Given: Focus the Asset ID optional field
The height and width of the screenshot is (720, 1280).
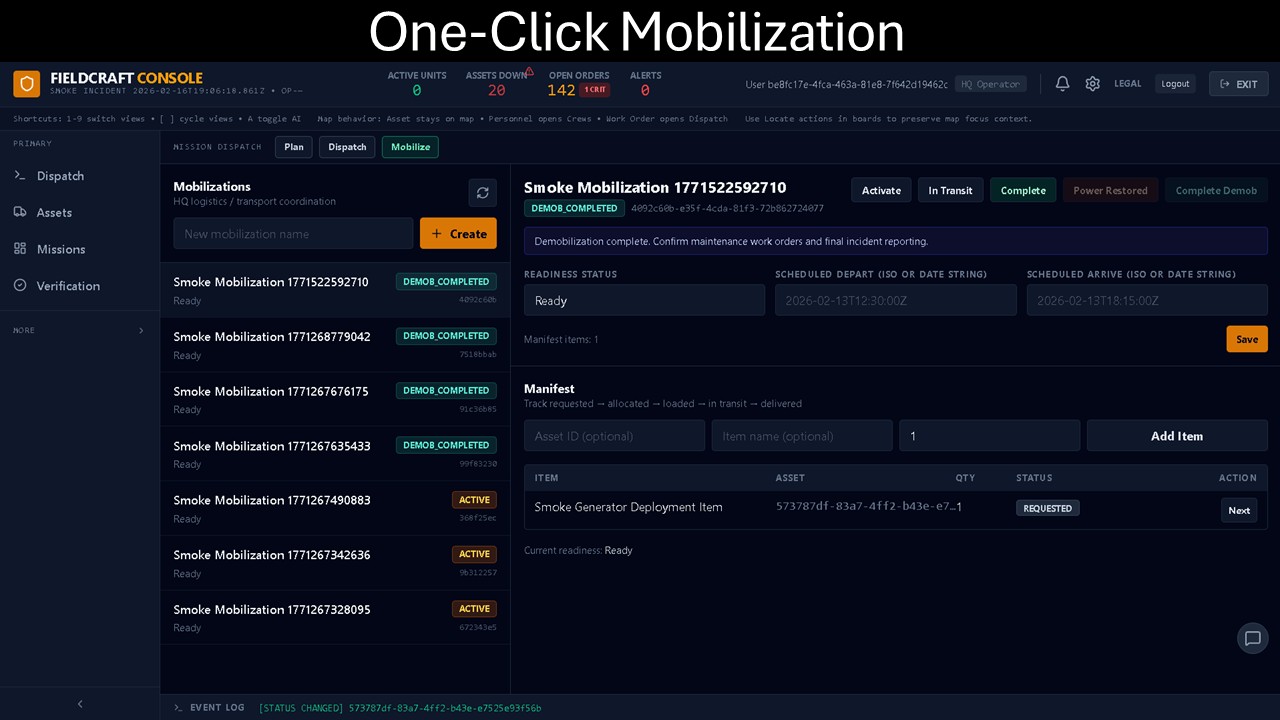Looking at the screenshot, I should 614,436.
